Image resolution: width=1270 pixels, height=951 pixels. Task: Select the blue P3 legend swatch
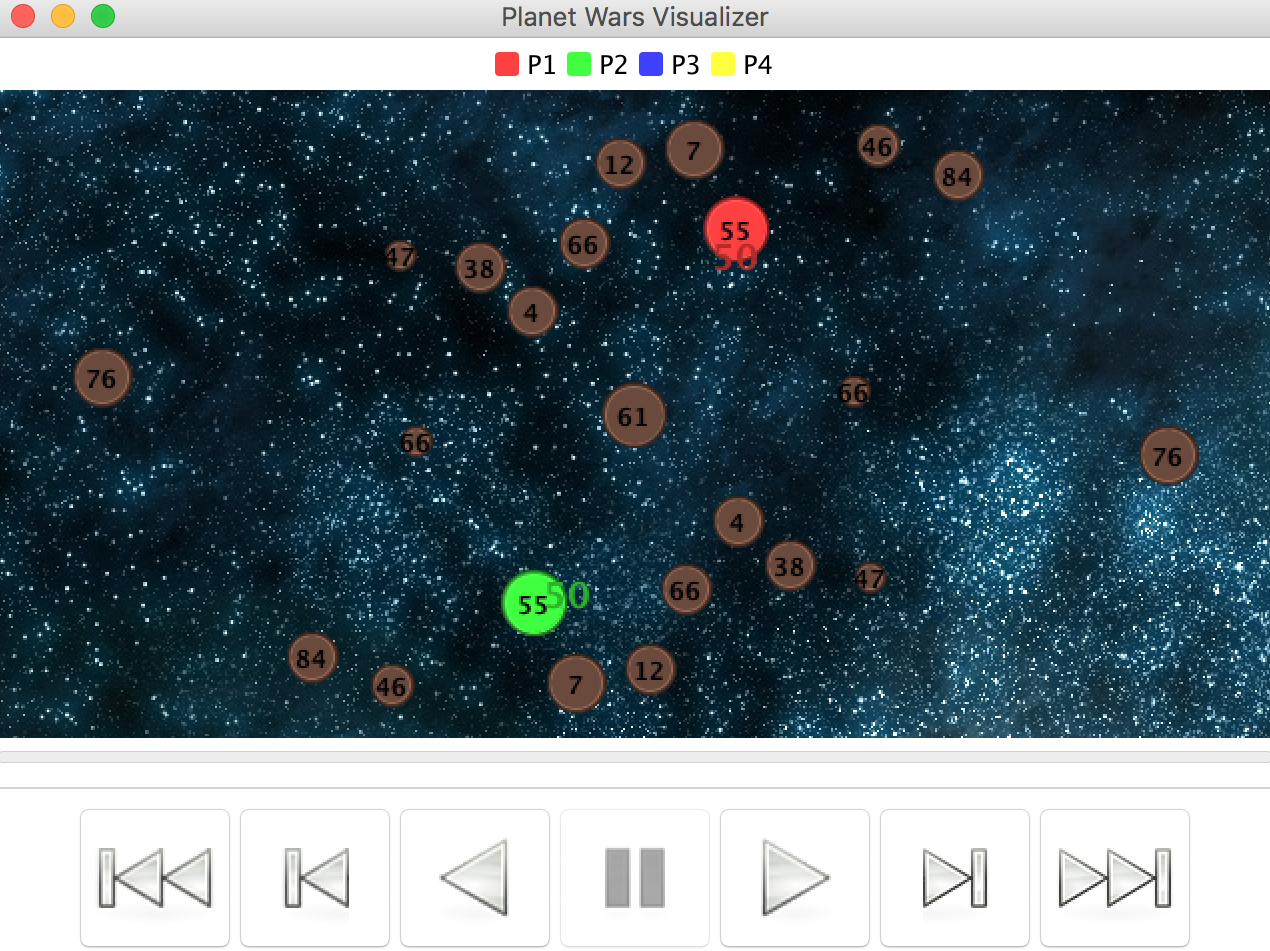(651, 65)
